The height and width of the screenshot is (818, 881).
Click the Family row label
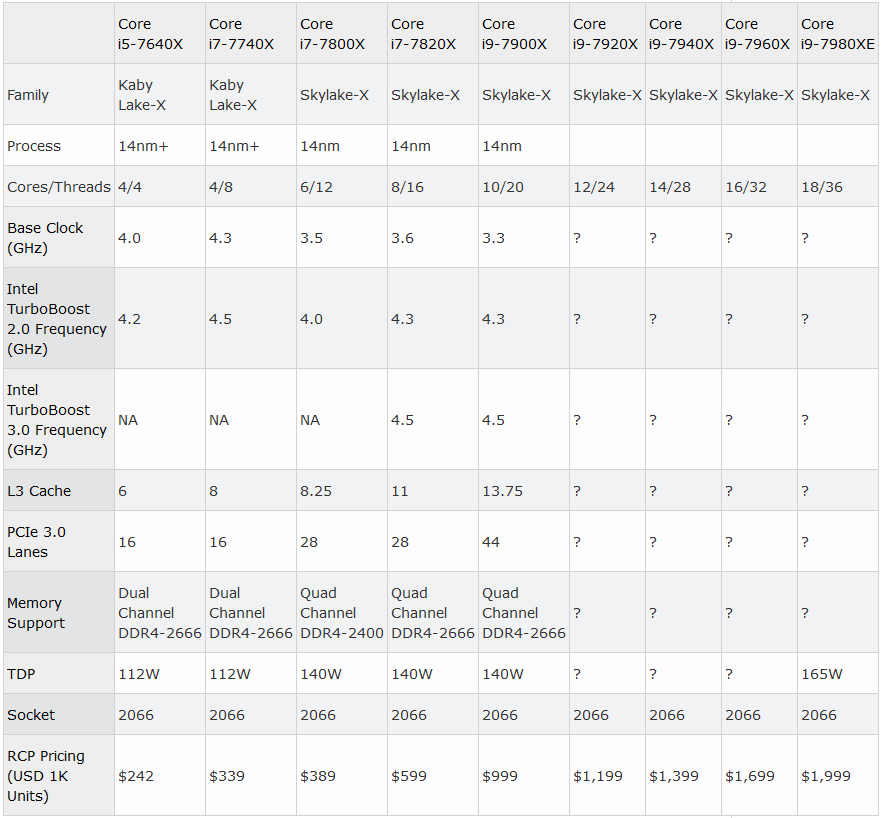tap(58, 94)
